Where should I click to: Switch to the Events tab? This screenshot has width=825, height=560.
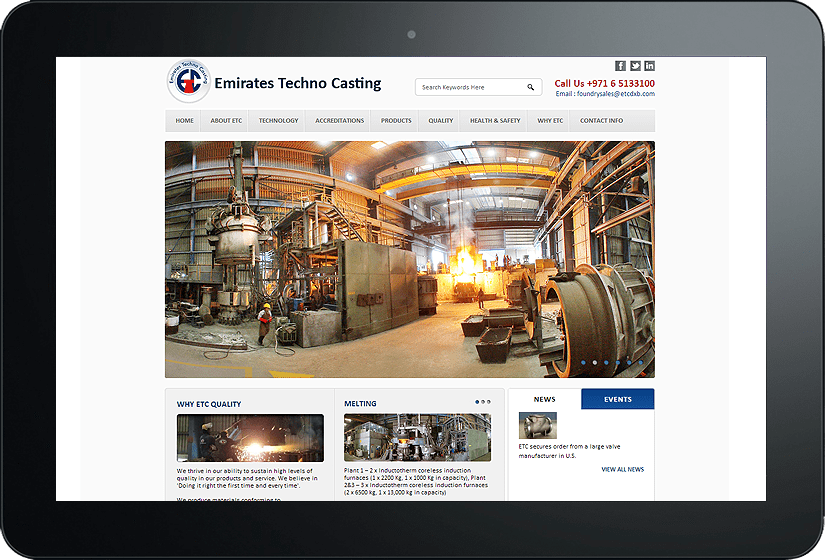(618, 399)
